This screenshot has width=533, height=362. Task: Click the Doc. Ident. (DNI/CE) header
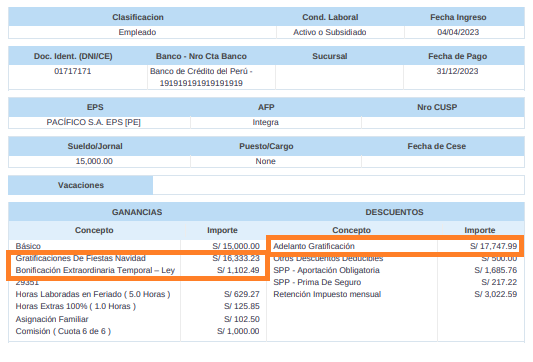click(73, 56)
